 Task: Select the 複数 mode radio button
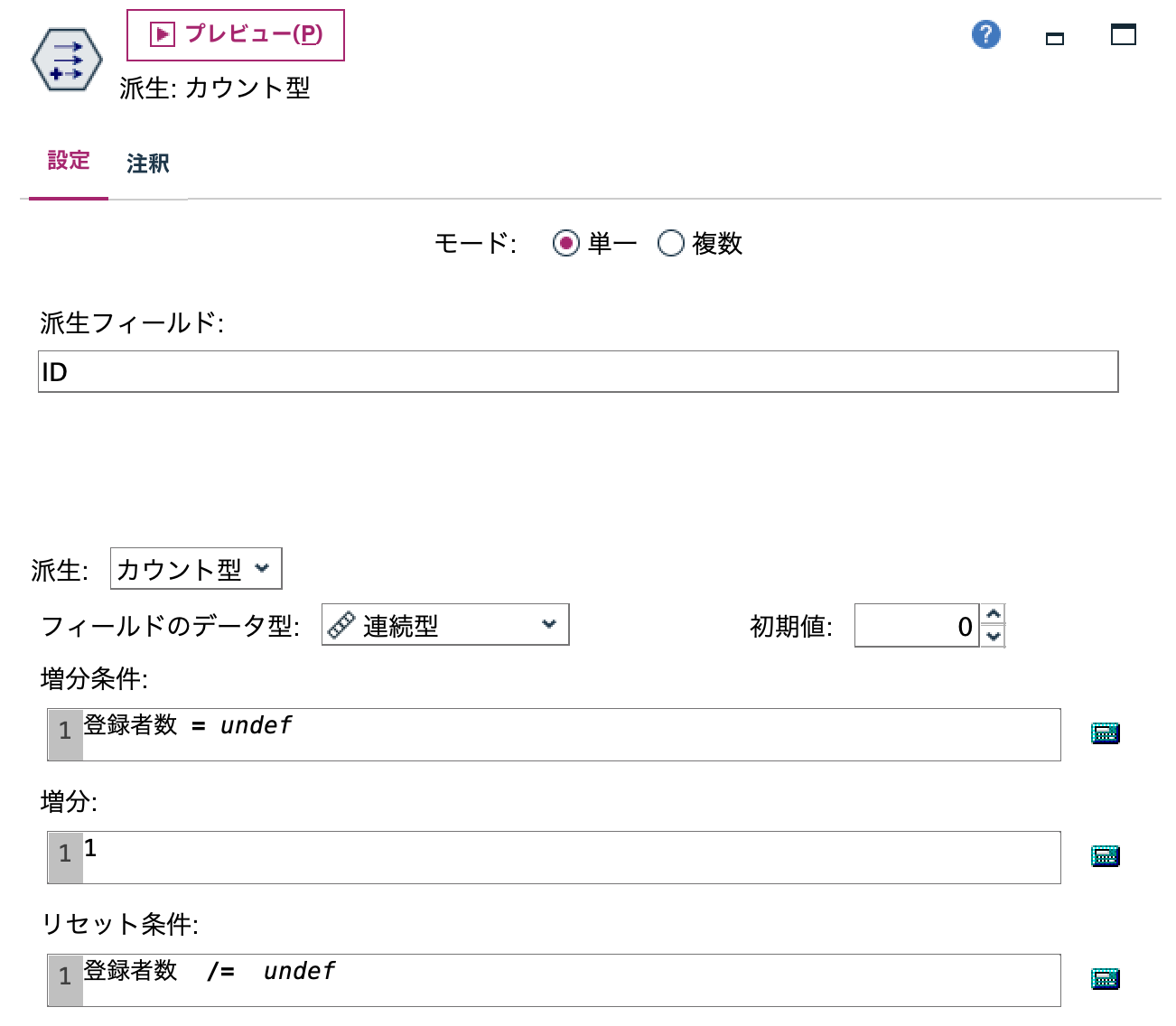(x=670, y=243)
